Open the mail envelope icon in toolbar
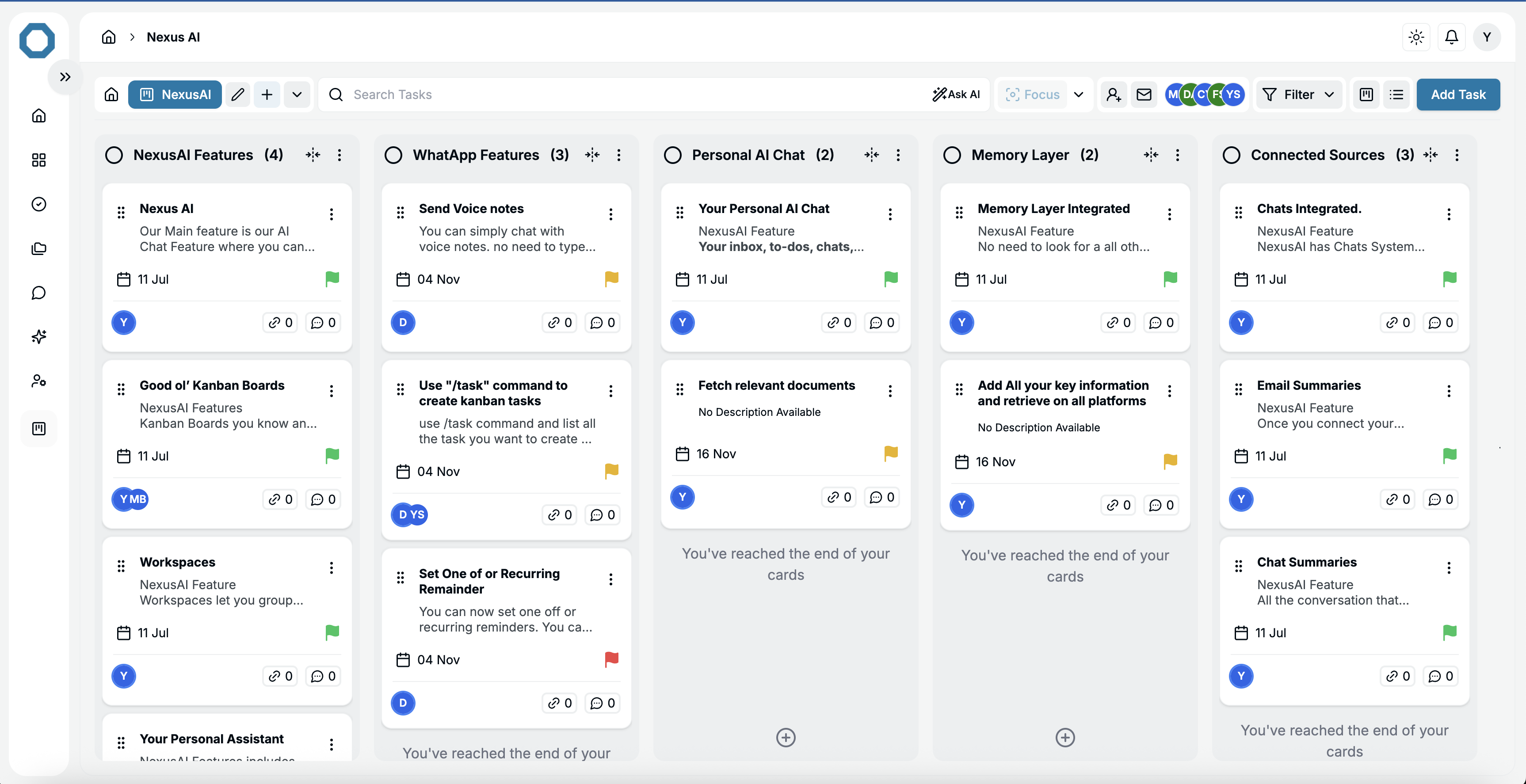The width and height of the screenshot is (1526, 784). [1144, 95]
